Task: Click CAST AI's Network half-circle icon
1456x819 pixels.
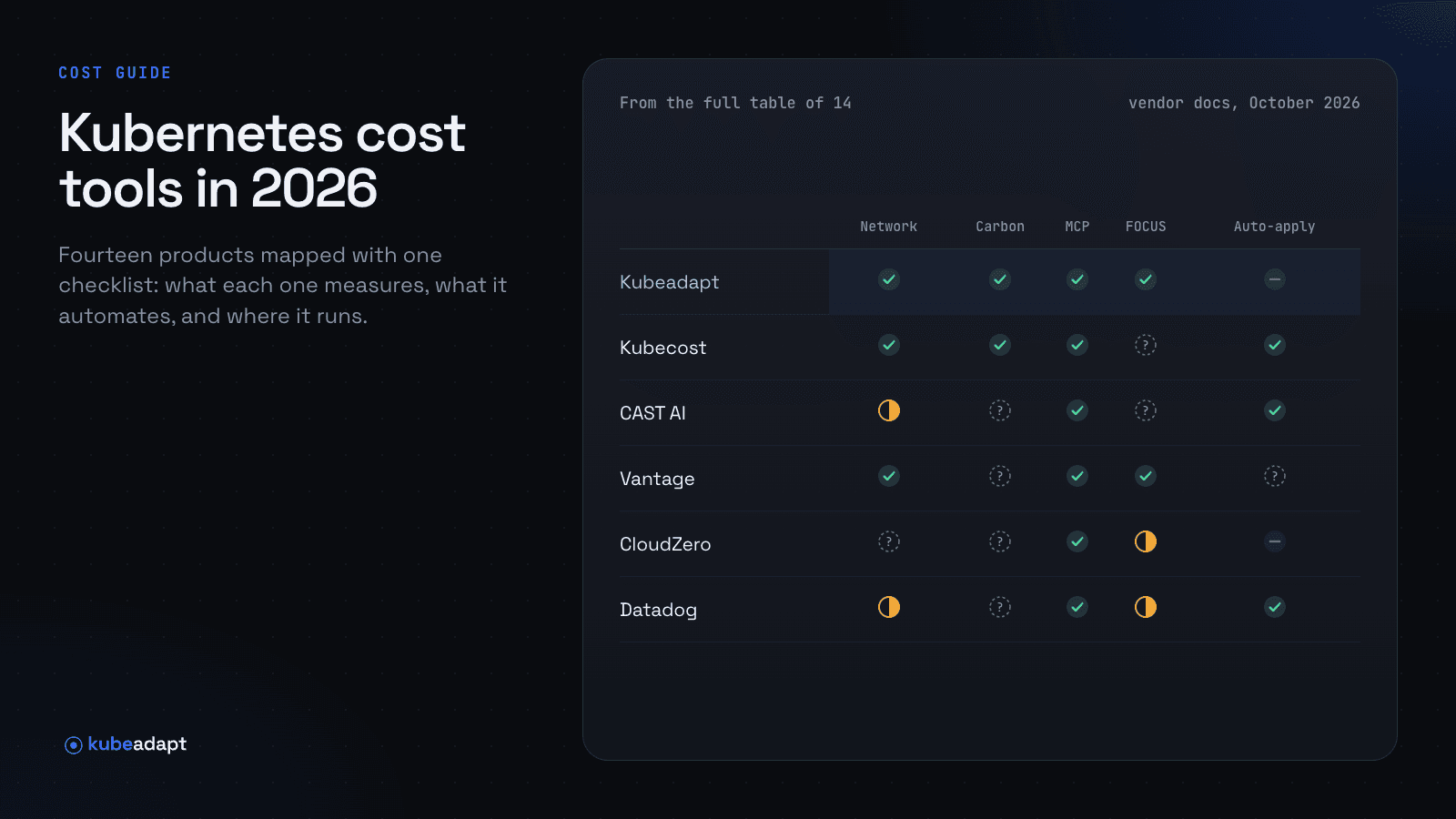Action: point(889,410)
